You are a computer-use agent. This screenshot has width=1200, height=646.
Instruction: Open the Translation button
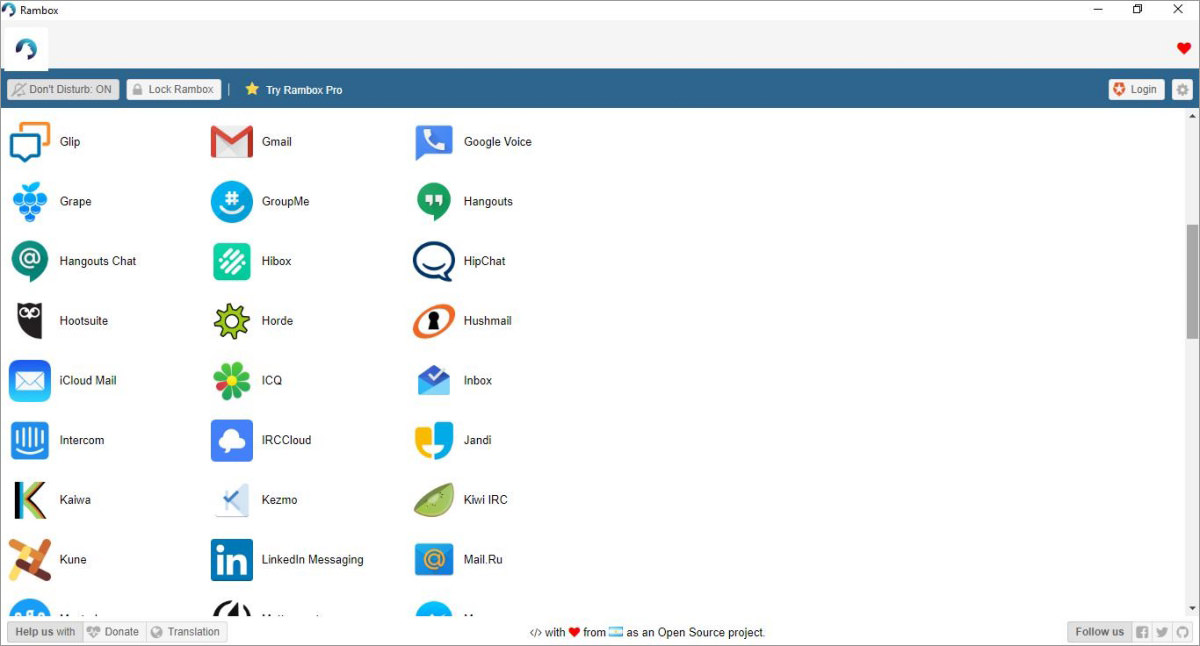(x=186, y=632)
